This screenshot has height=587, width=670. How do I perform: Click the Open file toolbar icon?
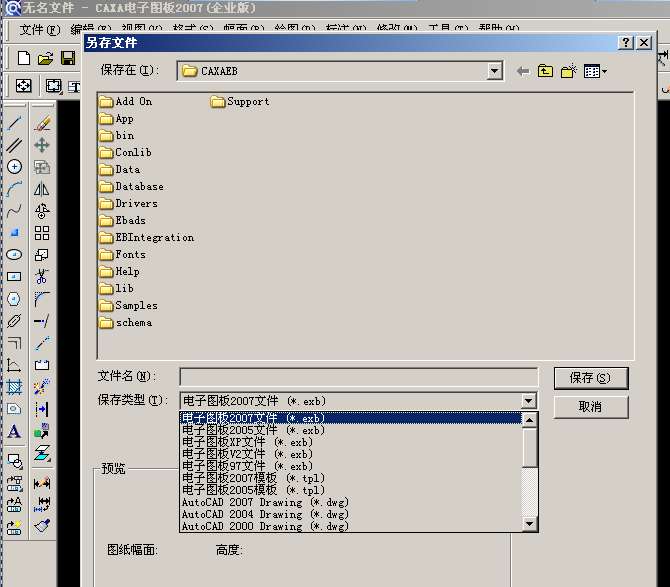click(45, 58)
